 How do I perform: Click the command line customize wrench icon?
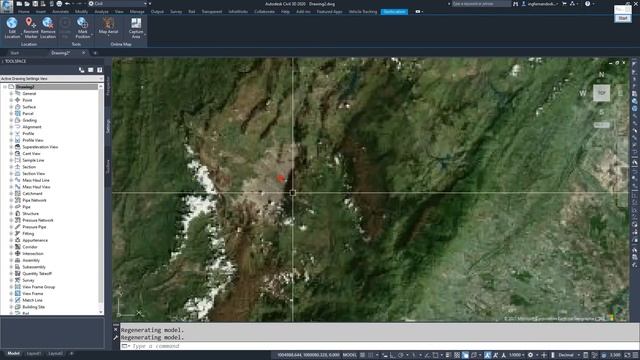tap(116, 338)
